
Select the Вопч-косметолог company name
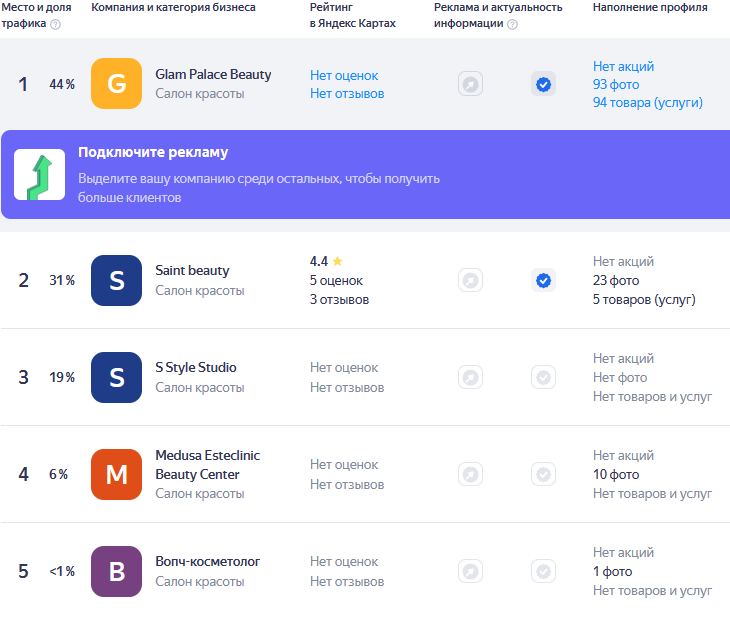coord(208,561)
